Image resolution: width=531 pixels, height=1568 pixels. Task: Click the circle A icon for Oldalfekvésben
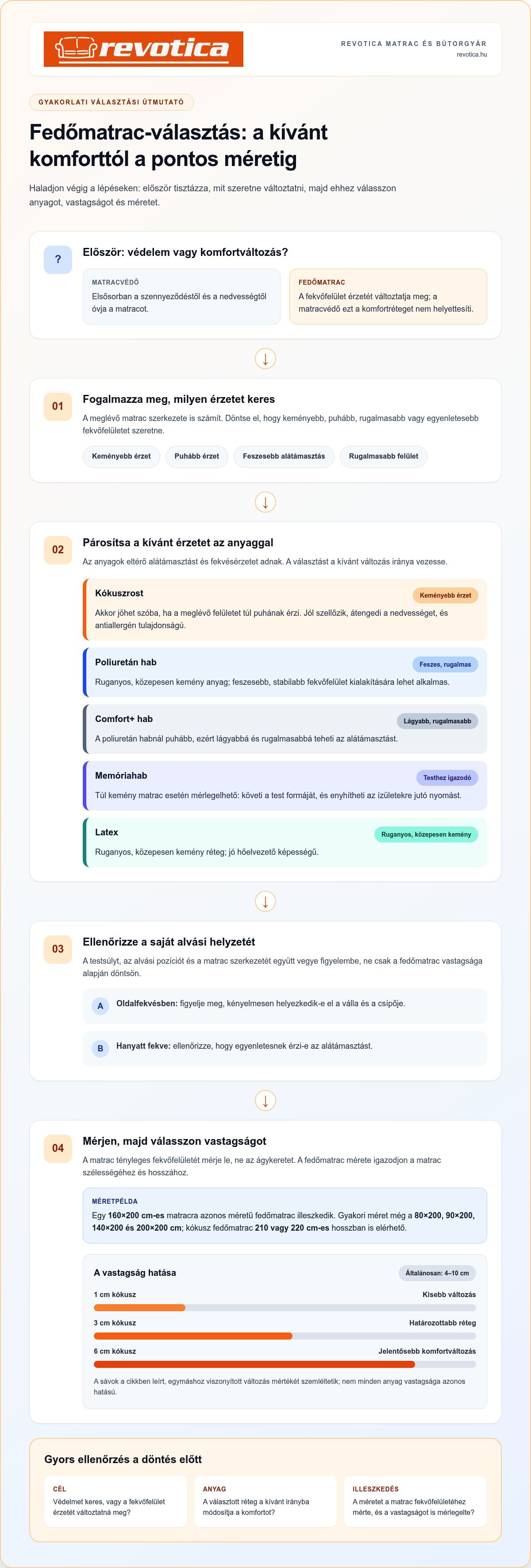[100, 1006]
